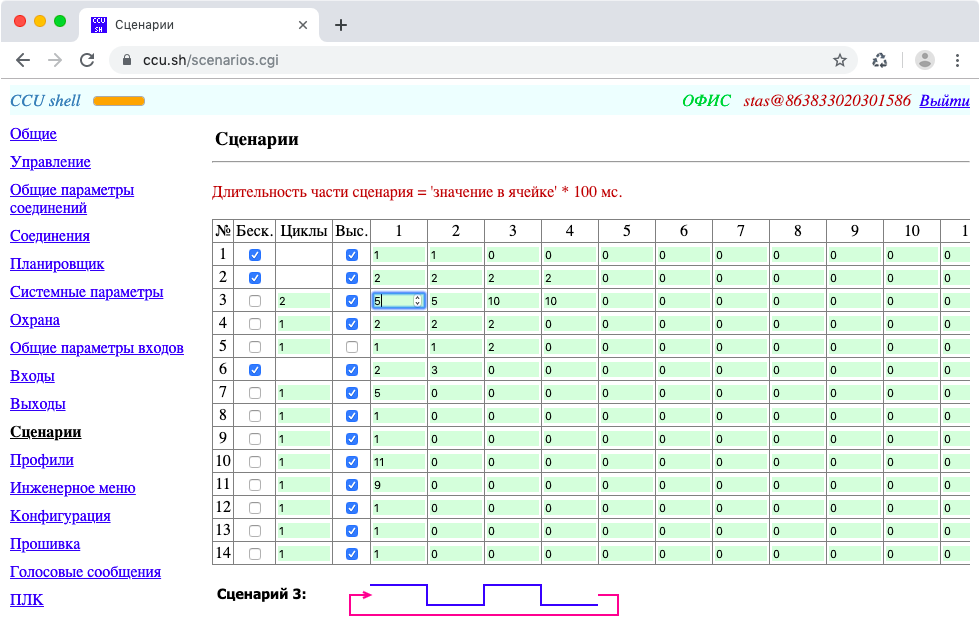Click the browser forward arrow
979x621 pixels.
[55, 60]
